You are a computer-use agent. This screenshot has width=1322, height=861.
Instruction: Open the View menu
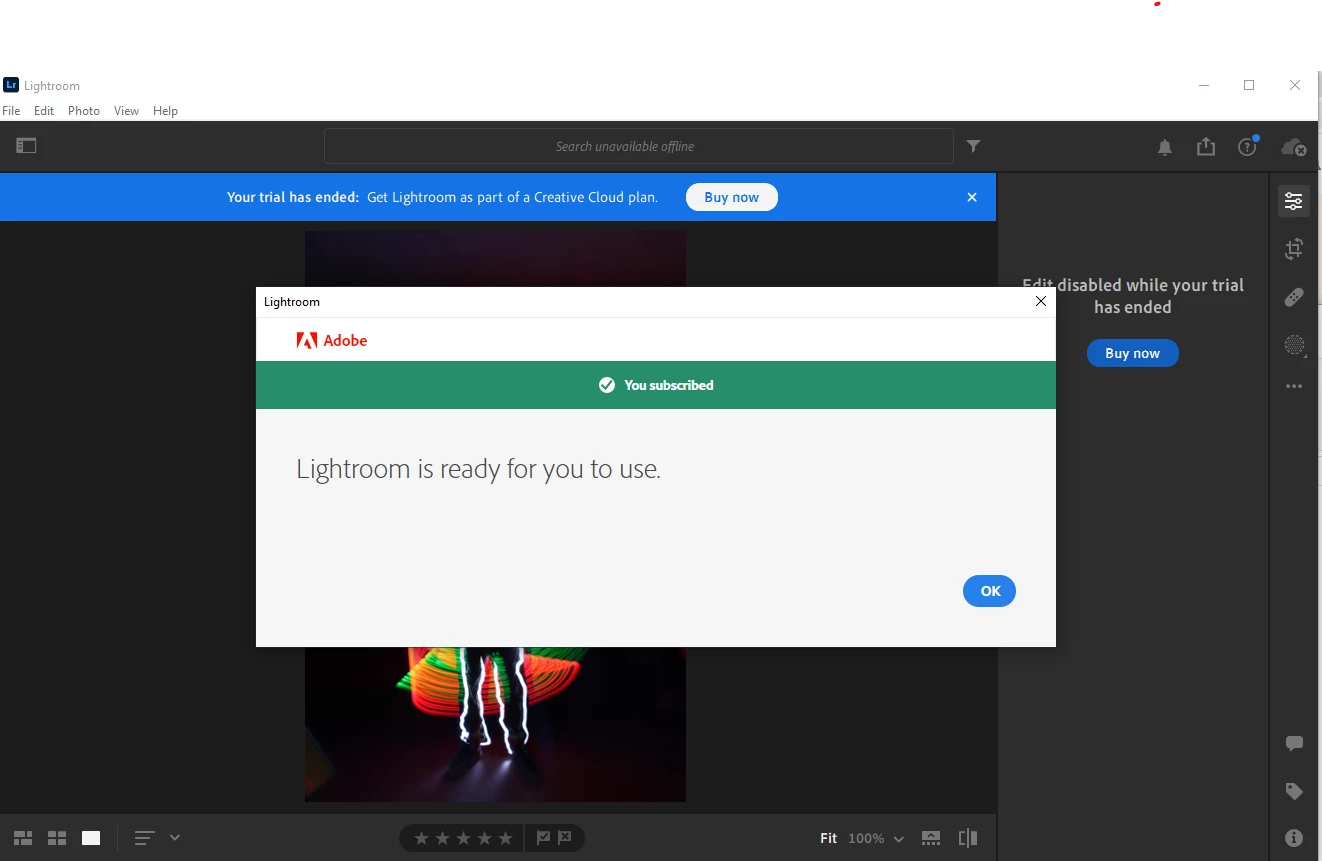[126, 111]
